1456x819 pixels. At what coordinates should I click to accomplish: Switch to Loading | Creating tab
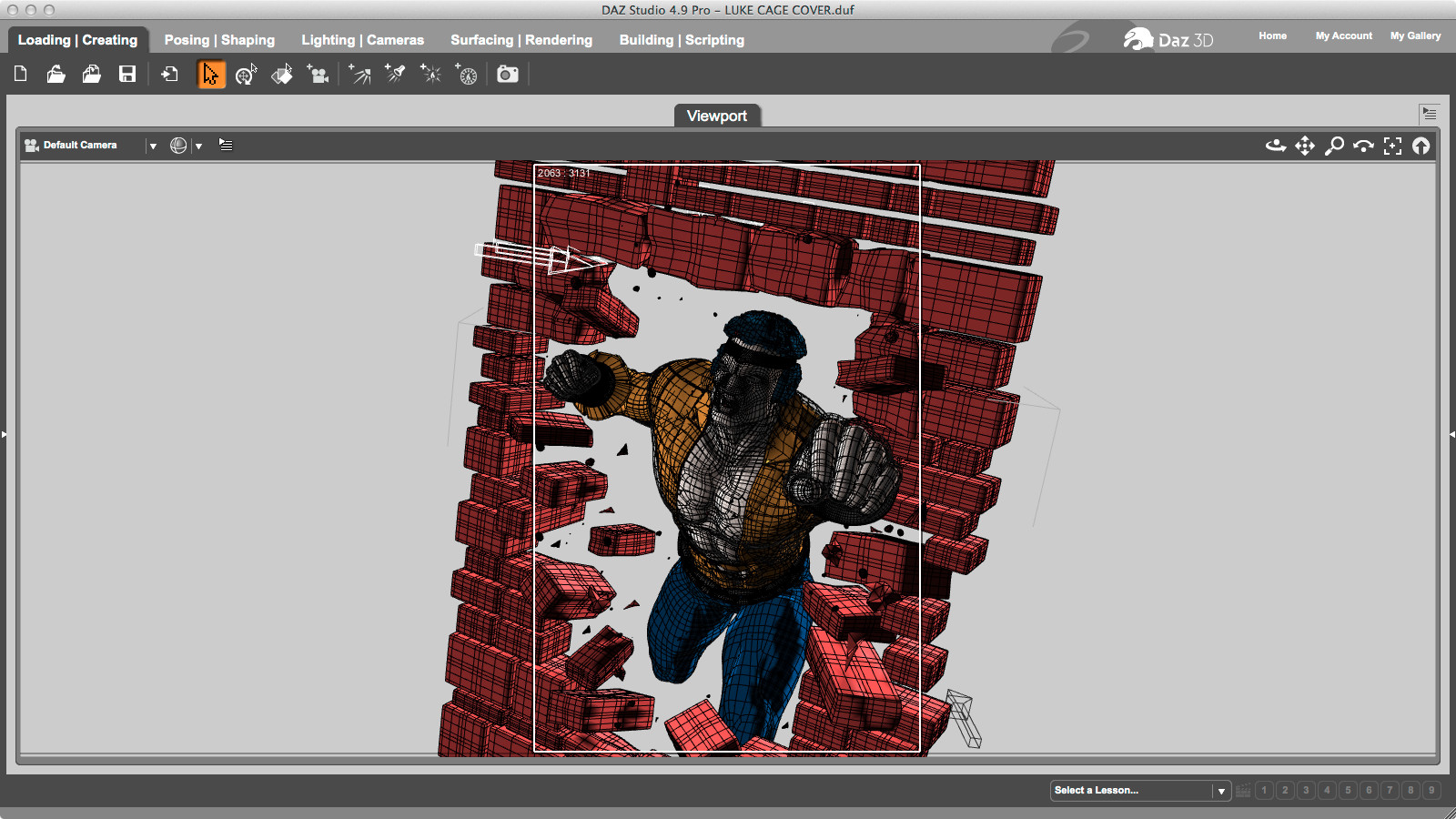click(77, 40)
